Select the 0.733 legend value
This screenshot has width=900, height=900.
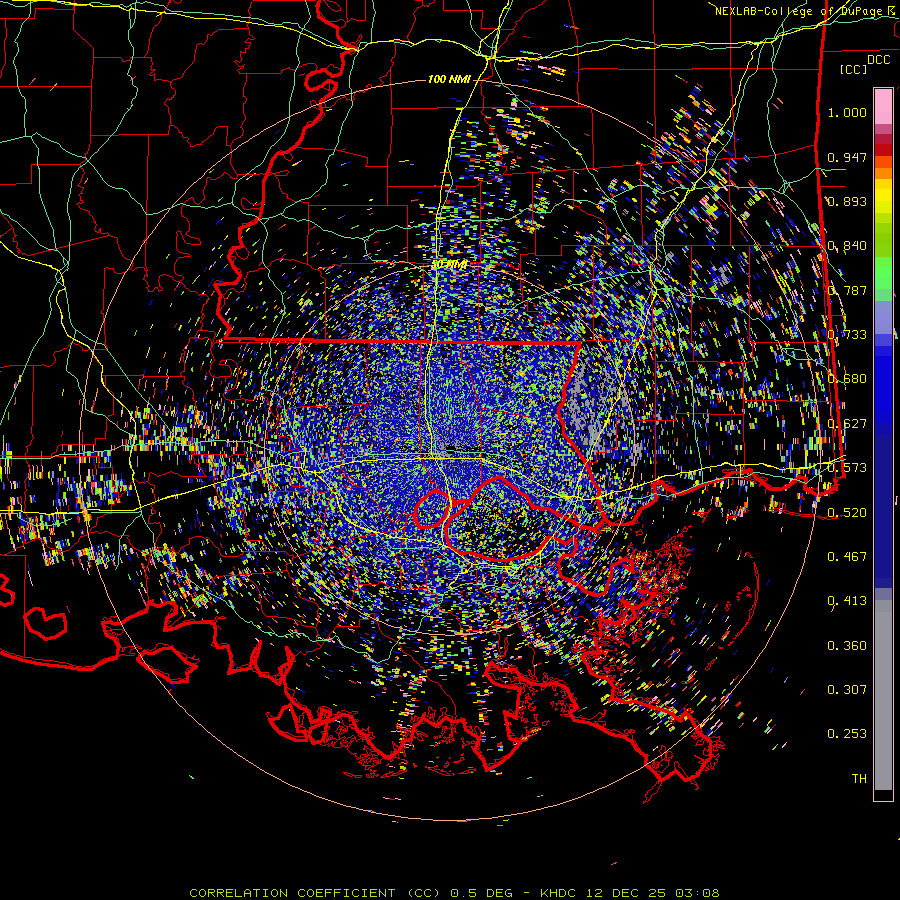847,335
